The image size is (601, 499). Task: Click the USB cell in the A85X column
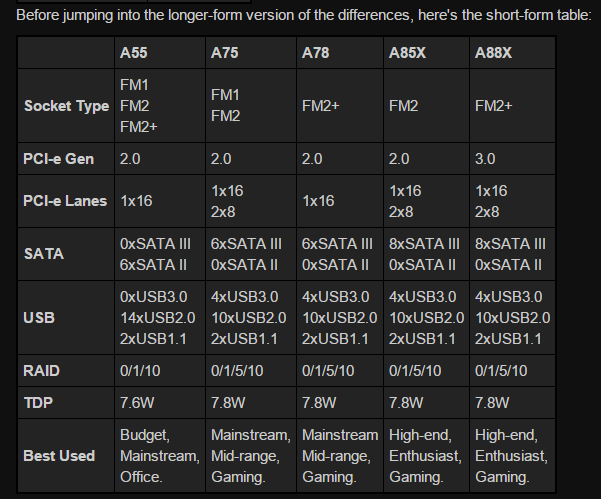pos(427,318)
